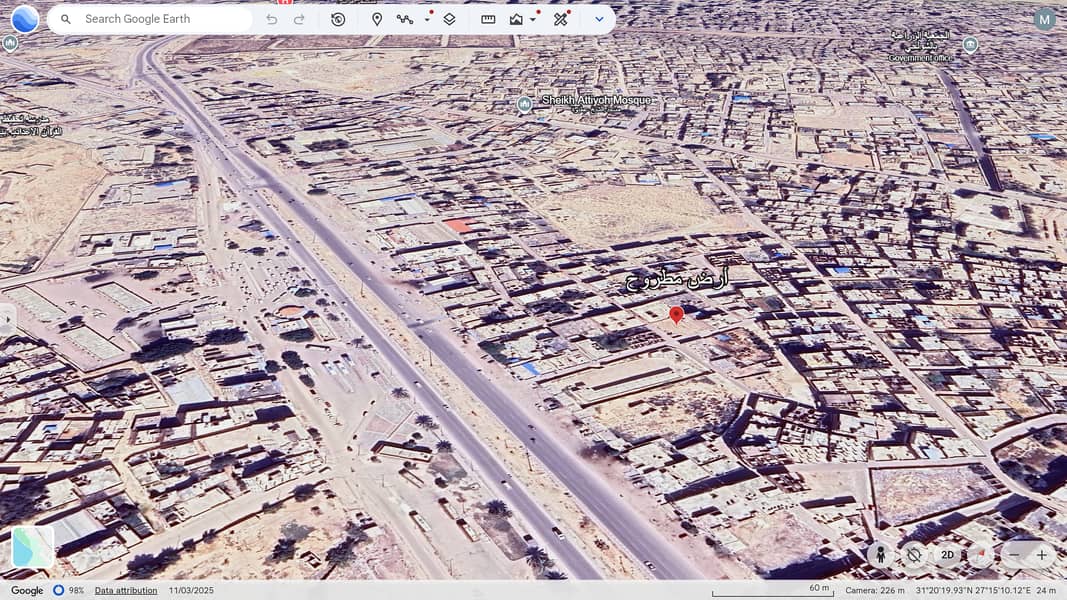
Task: Select the draw path or polygon tool
Action: tap(405, 19)
